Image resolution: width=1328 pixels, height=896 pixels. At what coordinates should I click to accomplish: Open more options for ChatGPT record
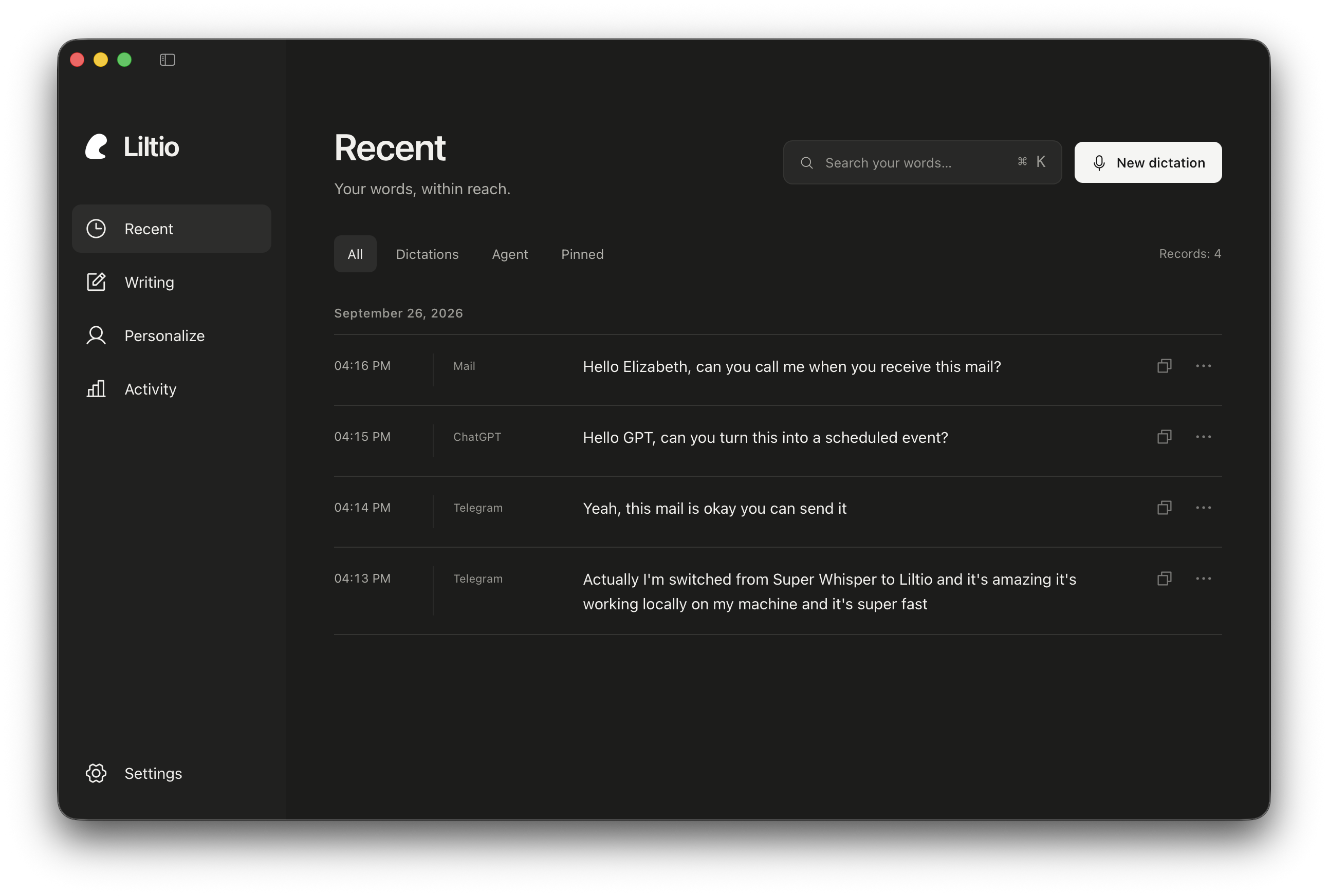point(1203,436)
